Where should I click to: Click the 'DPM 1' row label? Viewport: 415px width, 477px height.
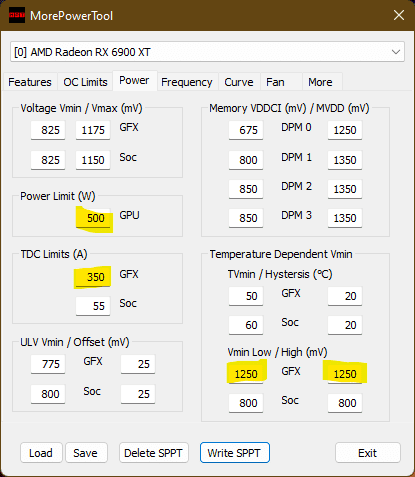[x=296, y=157]
